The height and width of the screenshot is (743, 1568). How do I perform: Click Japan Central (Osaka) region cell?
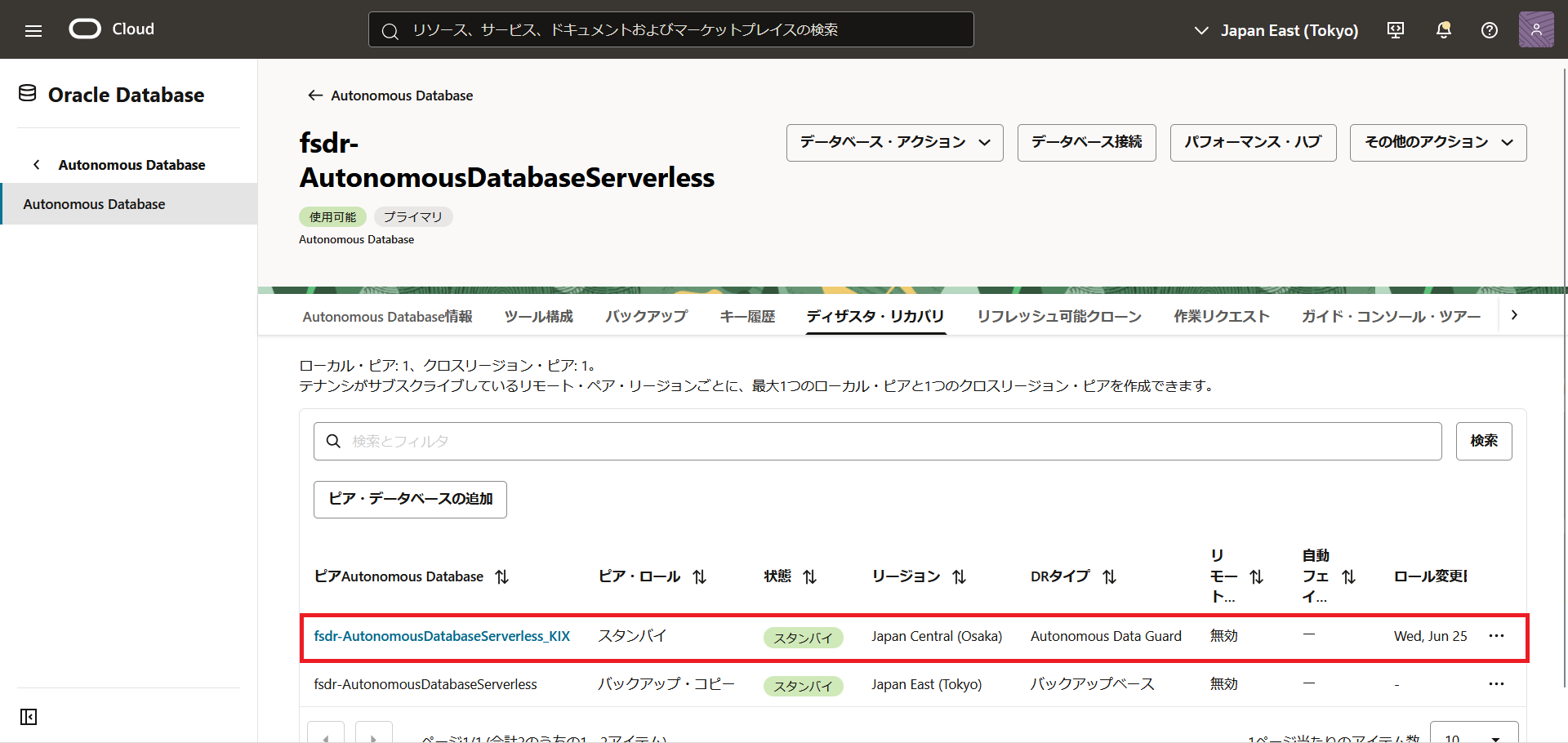click(x=937, y=636)
